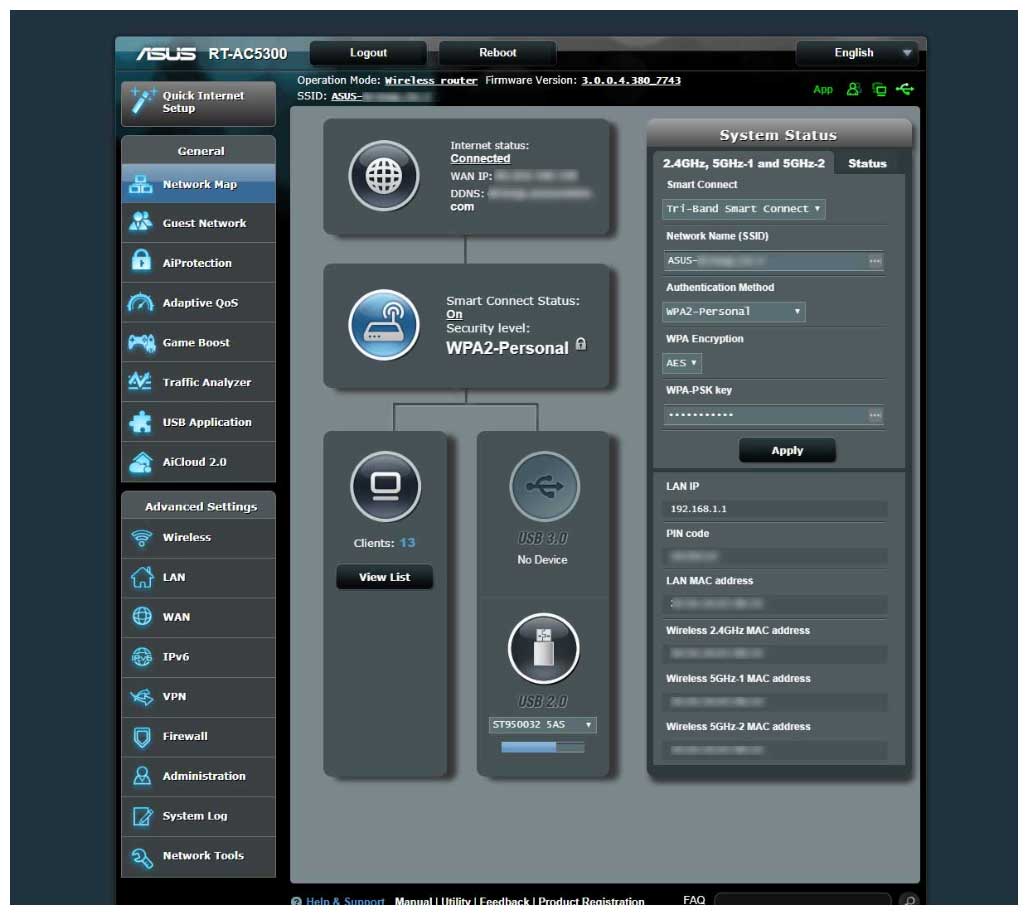Click the Smart Connect On link

point(454,314)
